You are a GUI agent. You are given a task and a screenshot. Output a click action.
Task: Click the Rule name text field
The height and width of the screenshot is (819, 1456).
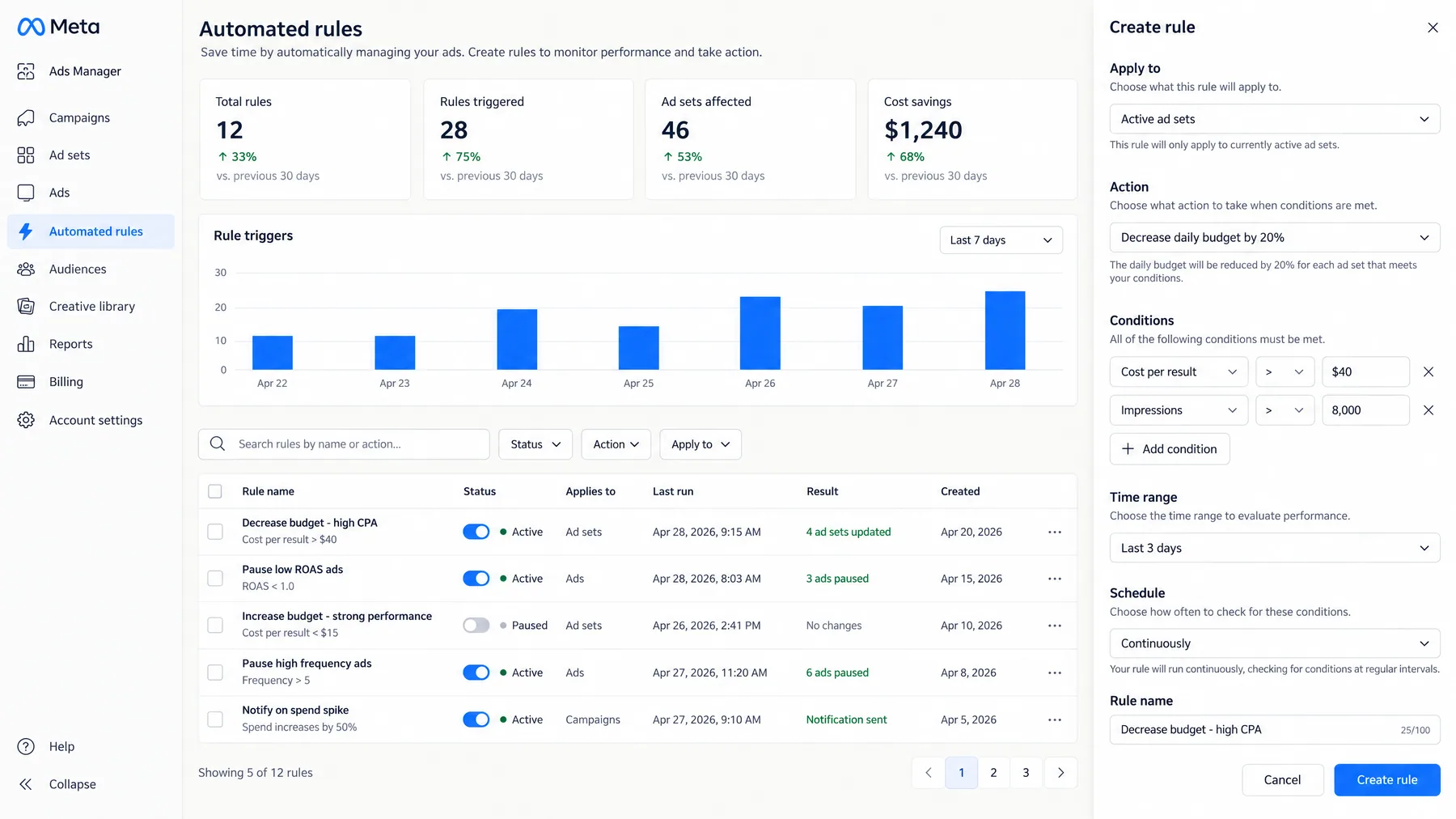point(1275,730)
